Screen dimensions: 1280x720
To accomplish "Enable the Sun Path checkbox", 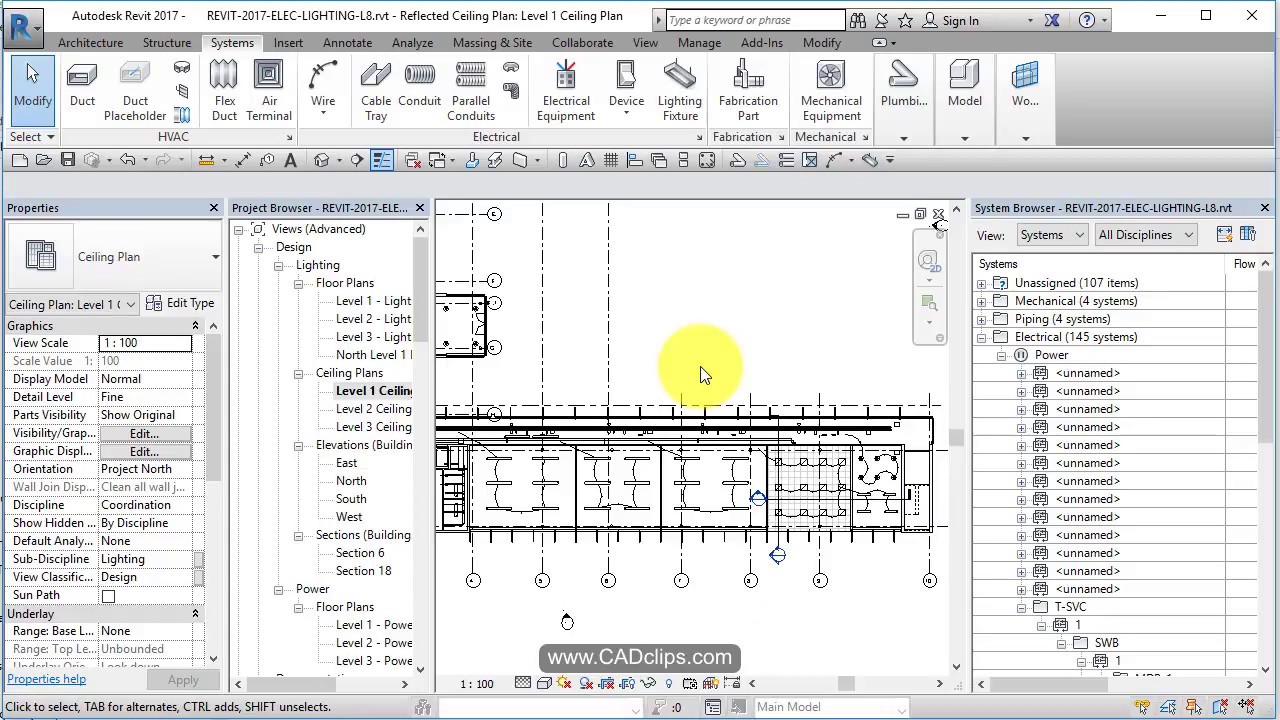I will tap(108, 595).
